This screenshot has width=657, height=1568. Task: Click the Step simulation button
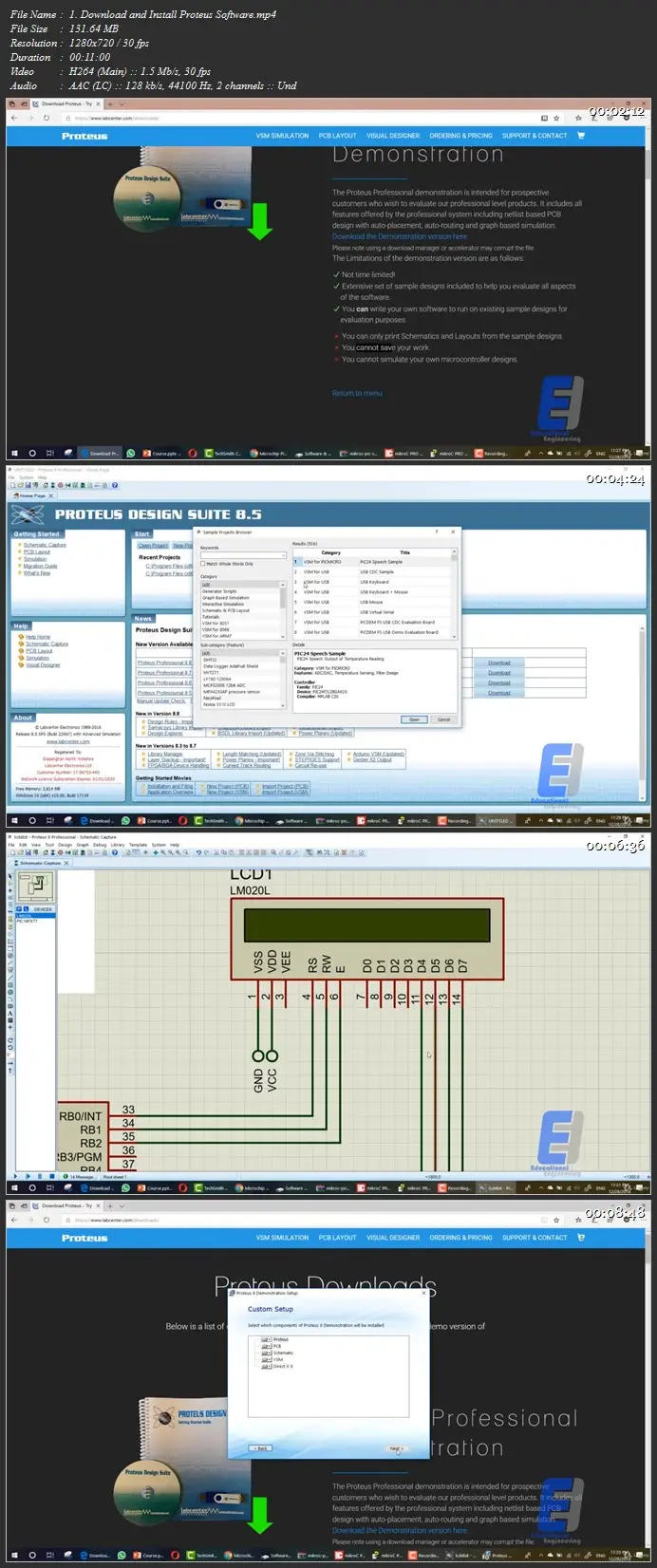tap(28, 1177)
